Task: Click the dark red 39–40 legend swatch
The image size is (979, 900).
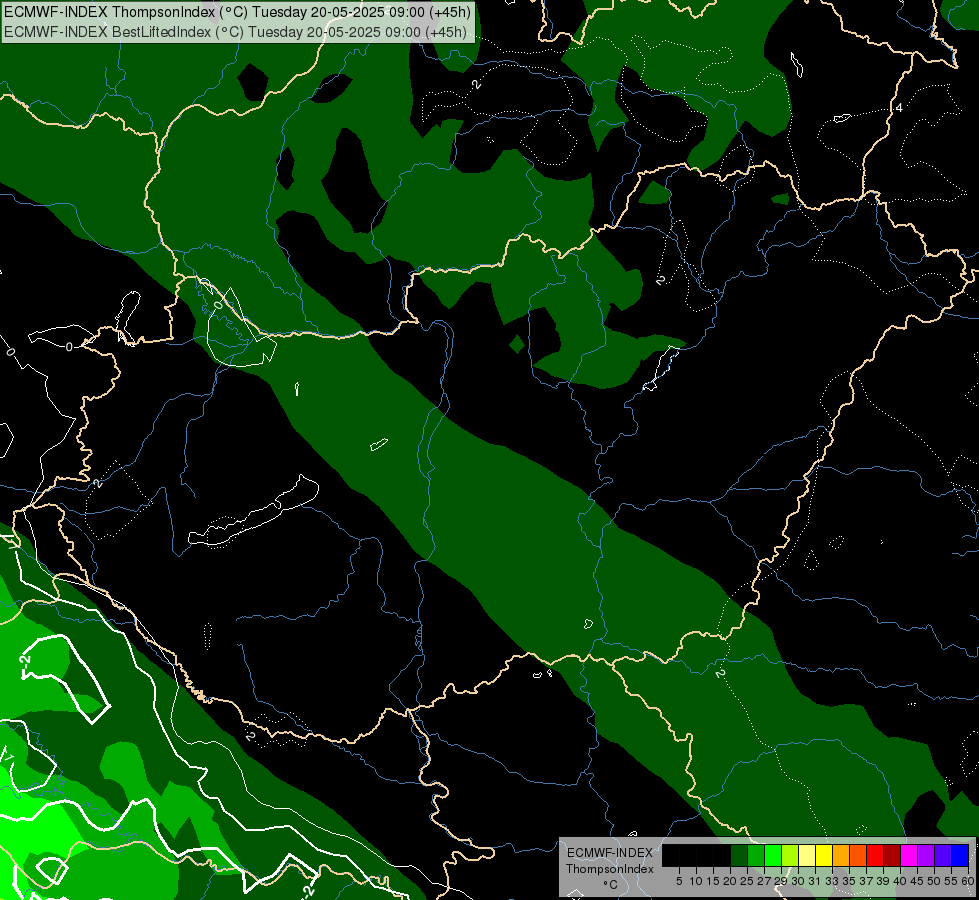Action: click(892, 855)
